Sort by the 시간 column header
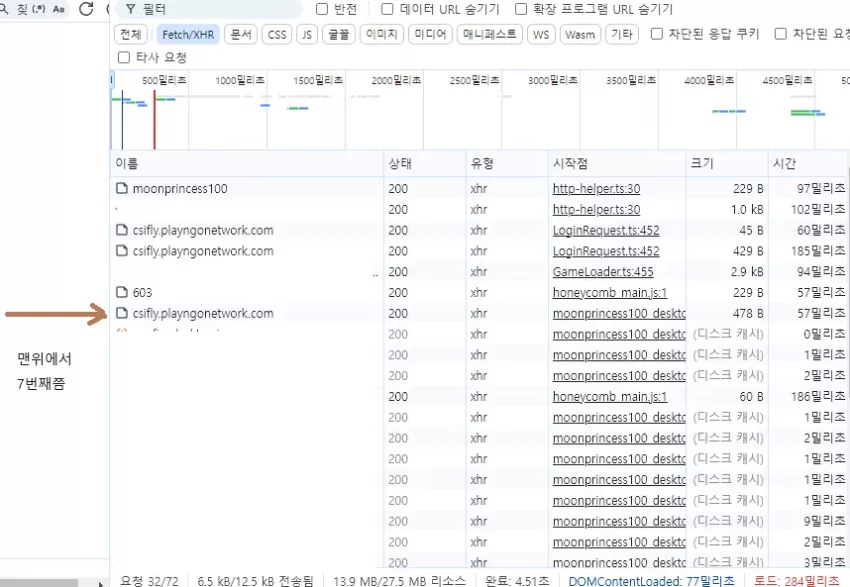The image size is (850, 587). (808, 163)
